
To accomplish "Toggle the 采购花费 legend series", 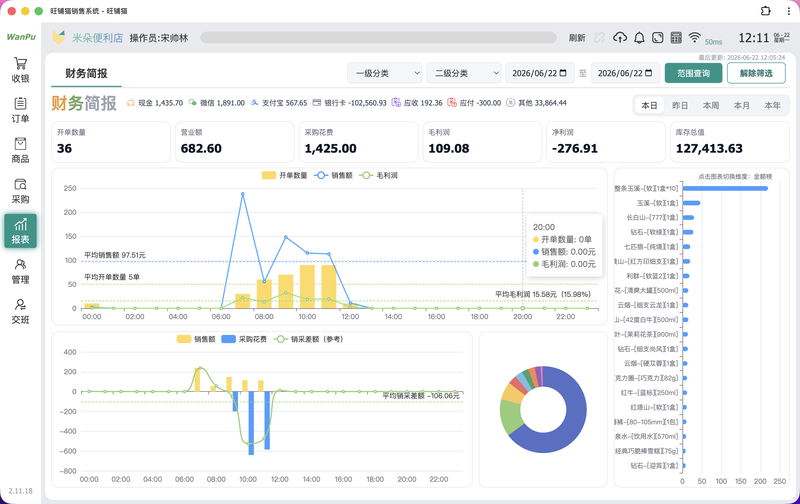I will click(244, 339).
